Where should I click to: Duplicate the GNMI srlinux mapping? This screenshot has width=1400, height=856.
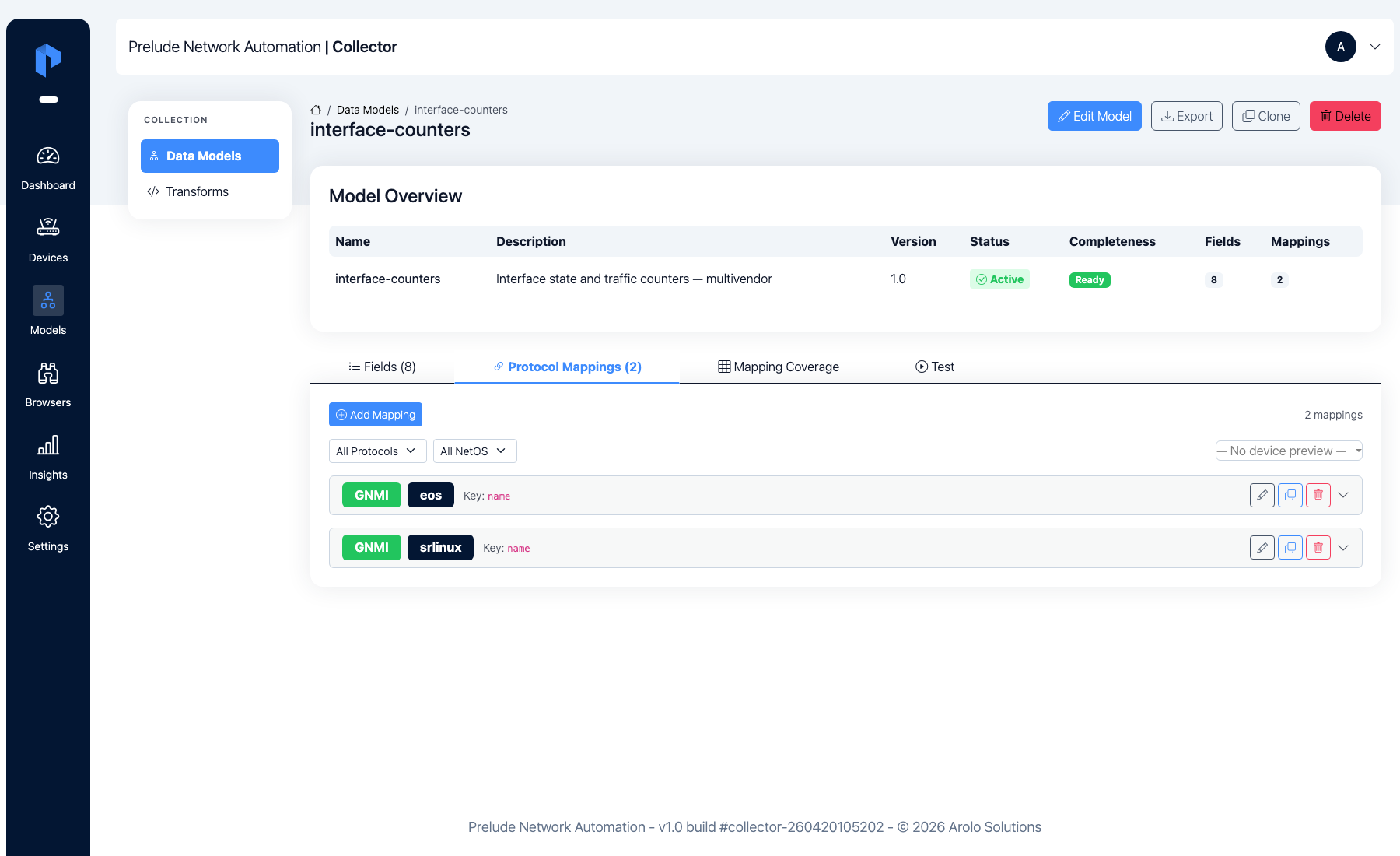tap(1290, 548)
